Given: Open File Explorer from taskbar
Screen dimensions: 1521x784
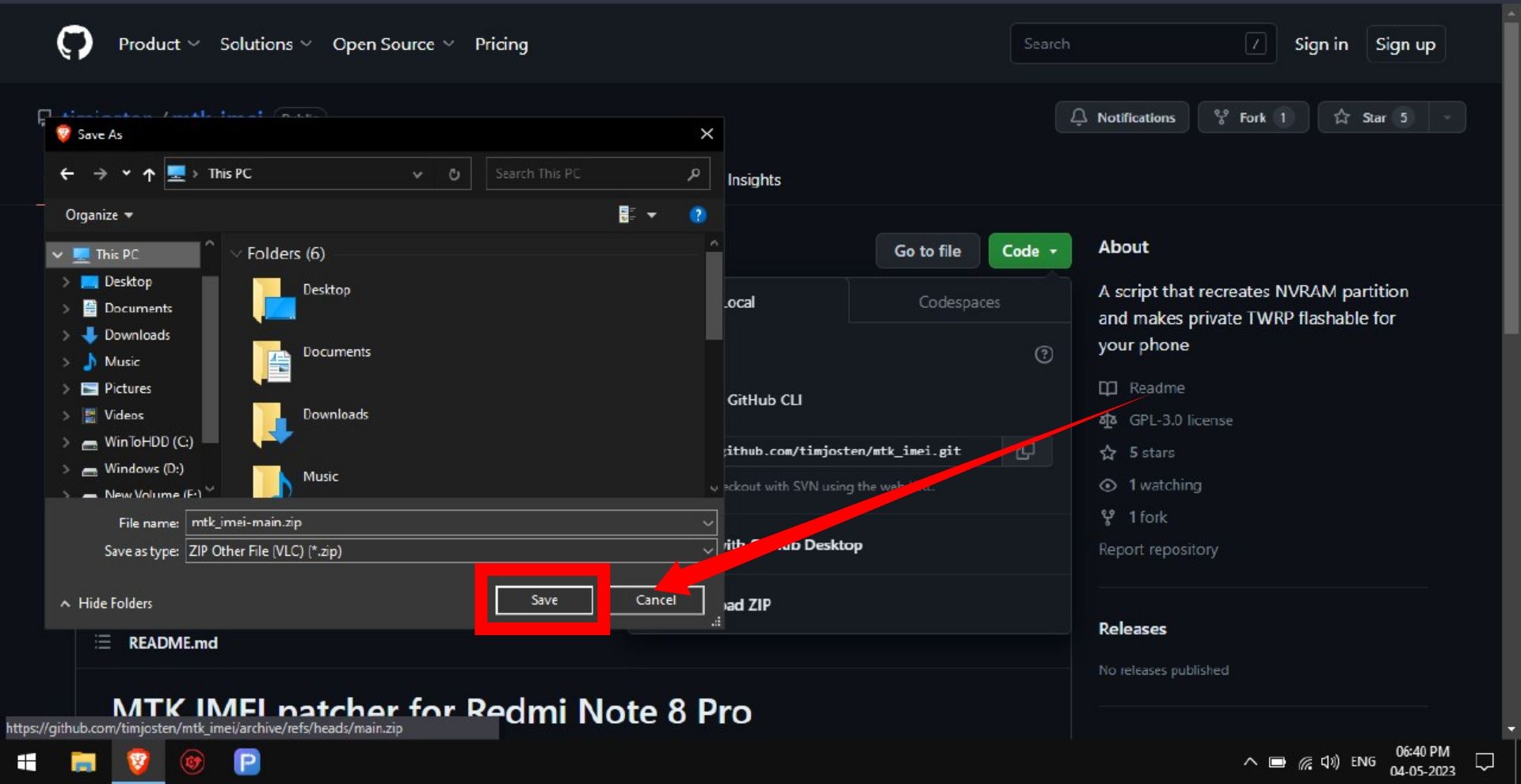Looking at the screenshot, I should (x=83, y=762).
